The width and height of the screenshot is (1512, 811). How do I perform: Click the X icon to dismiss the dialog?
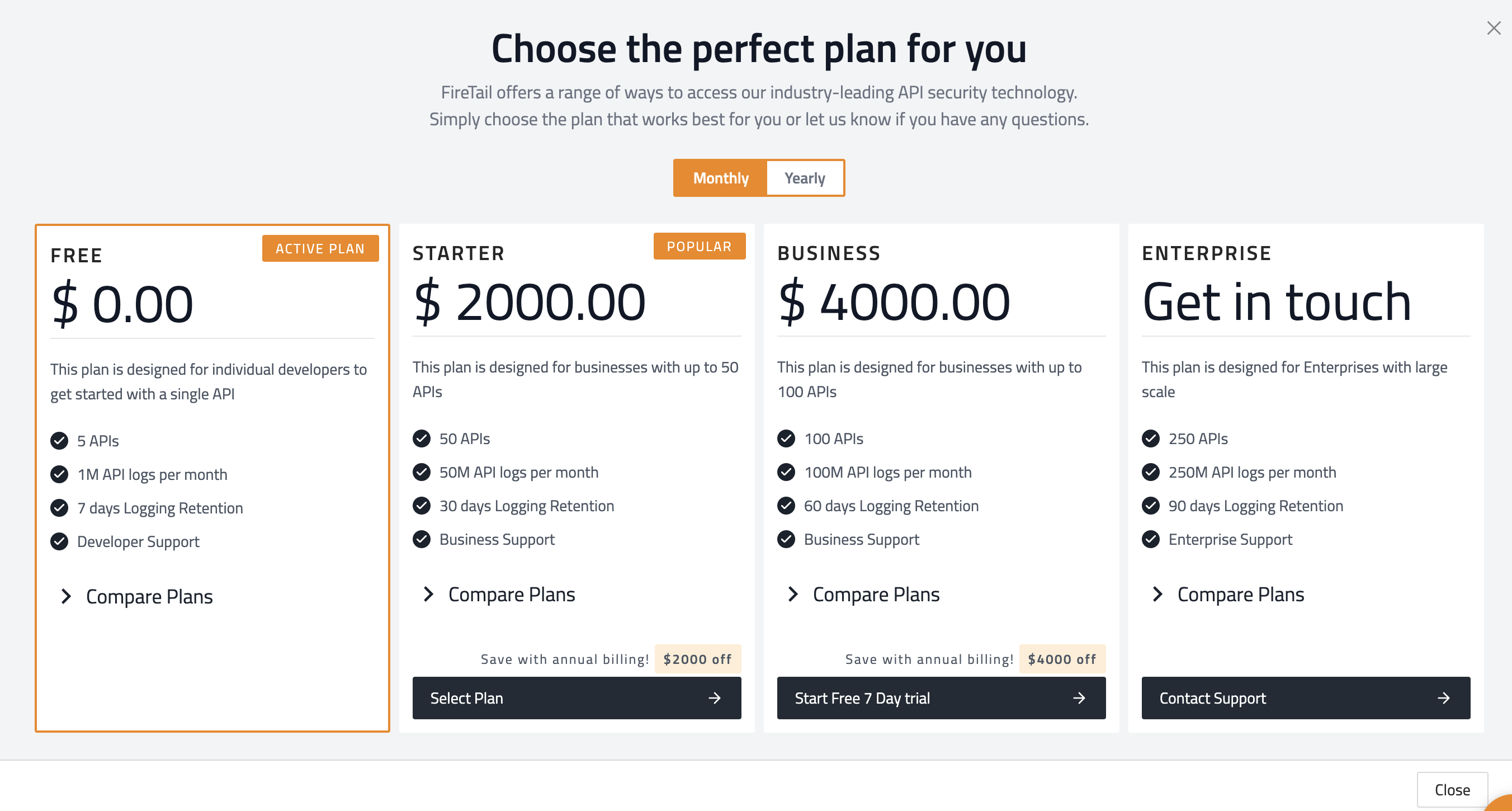point(1493,28)
